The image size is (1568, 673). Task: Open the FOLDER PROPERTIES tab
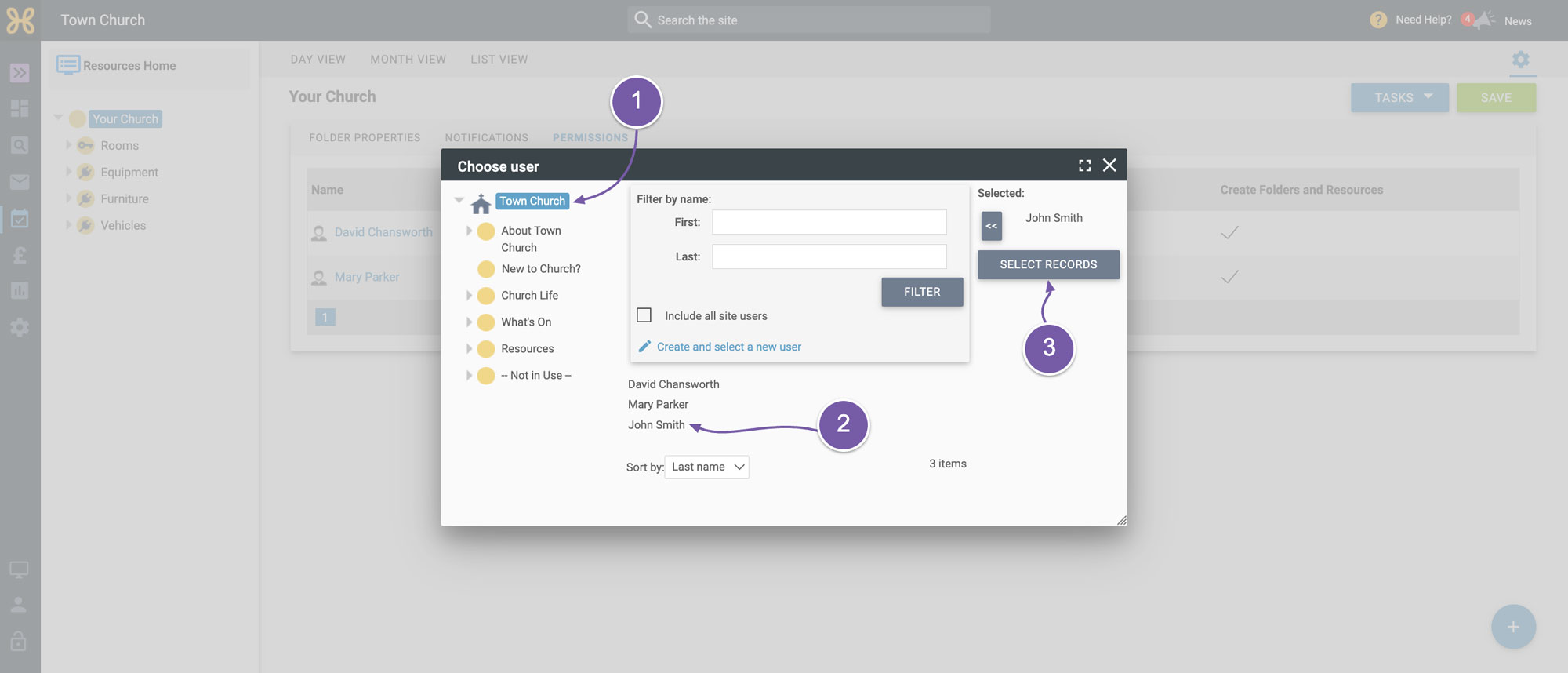pos(365,137)
